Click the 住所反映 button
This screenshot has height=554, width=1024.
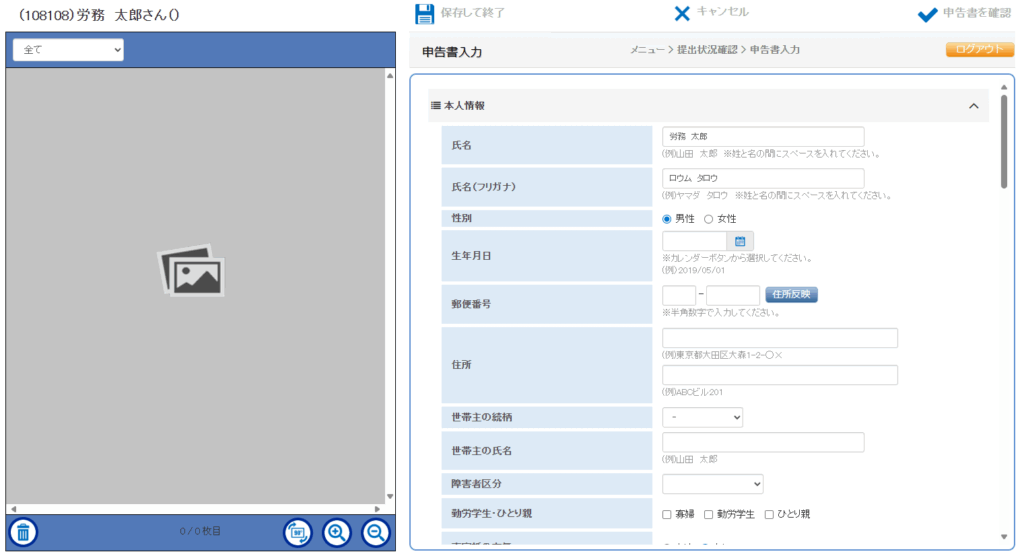pyautogui.click(x=792, y=295)
